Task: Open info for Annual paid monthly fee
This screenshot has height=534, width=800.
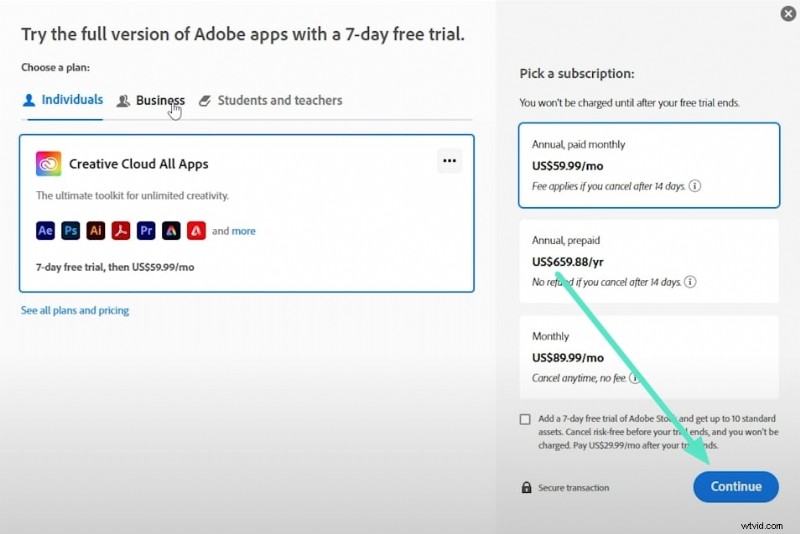Action: point(694,186)
